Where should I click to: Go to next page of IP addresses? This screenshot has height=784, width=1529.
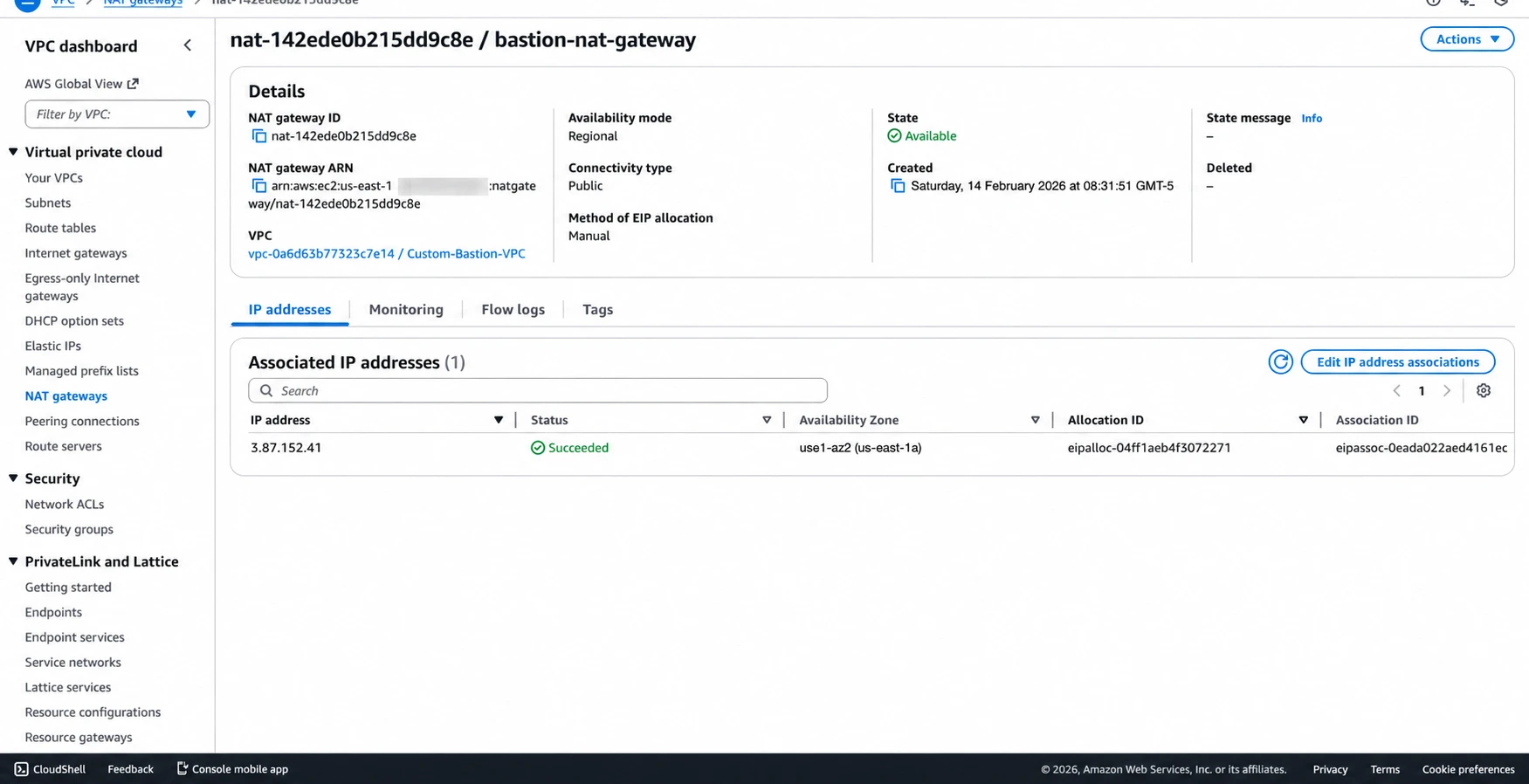[1447, 391]
